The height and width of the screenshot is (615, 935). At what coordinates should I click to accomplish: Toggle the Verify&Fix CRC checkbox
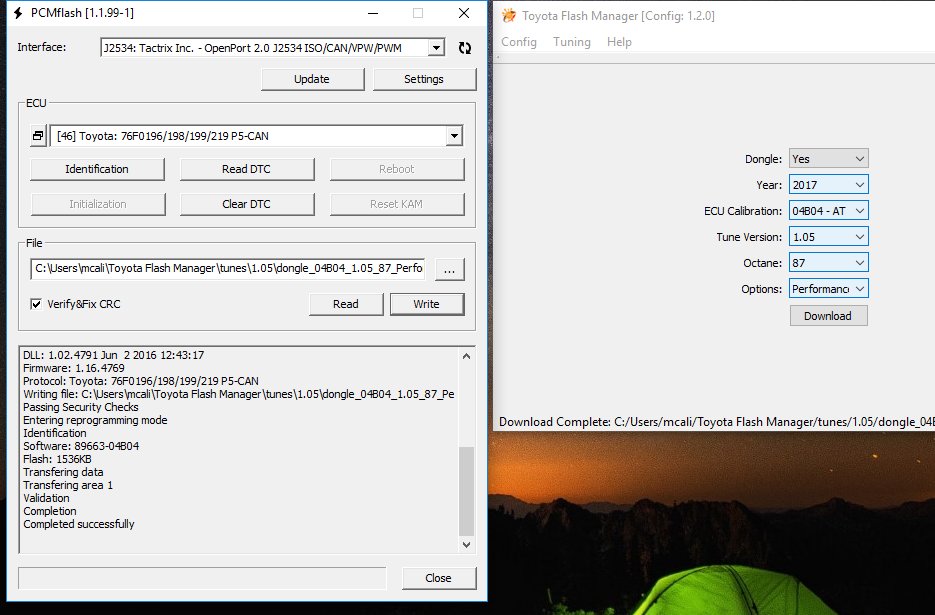point(36,304)
